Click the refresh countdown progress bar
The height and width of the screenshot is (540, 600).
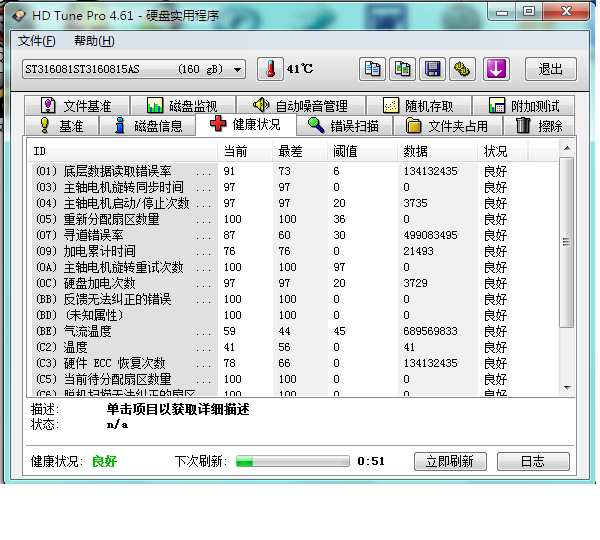click(x=293, y=461)
